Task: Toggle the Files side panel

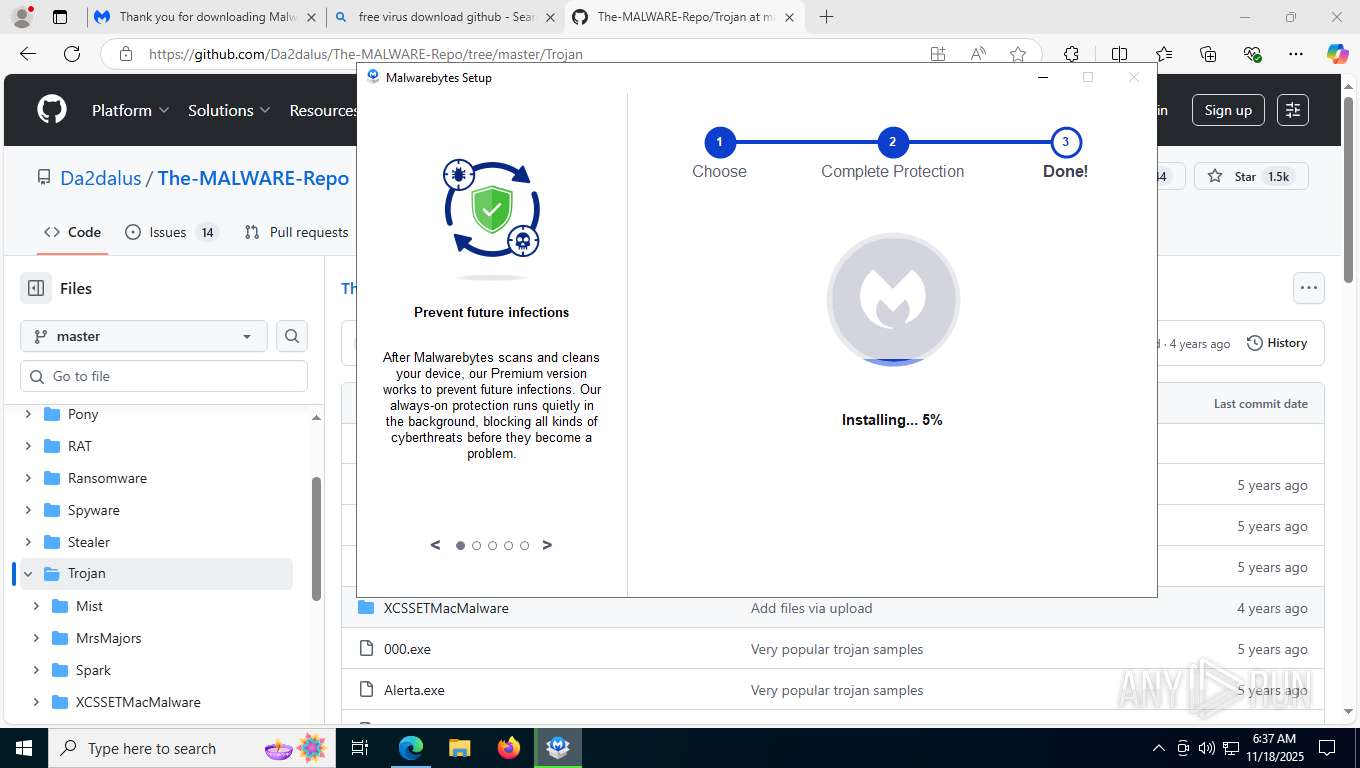Action: click(36, 288)
